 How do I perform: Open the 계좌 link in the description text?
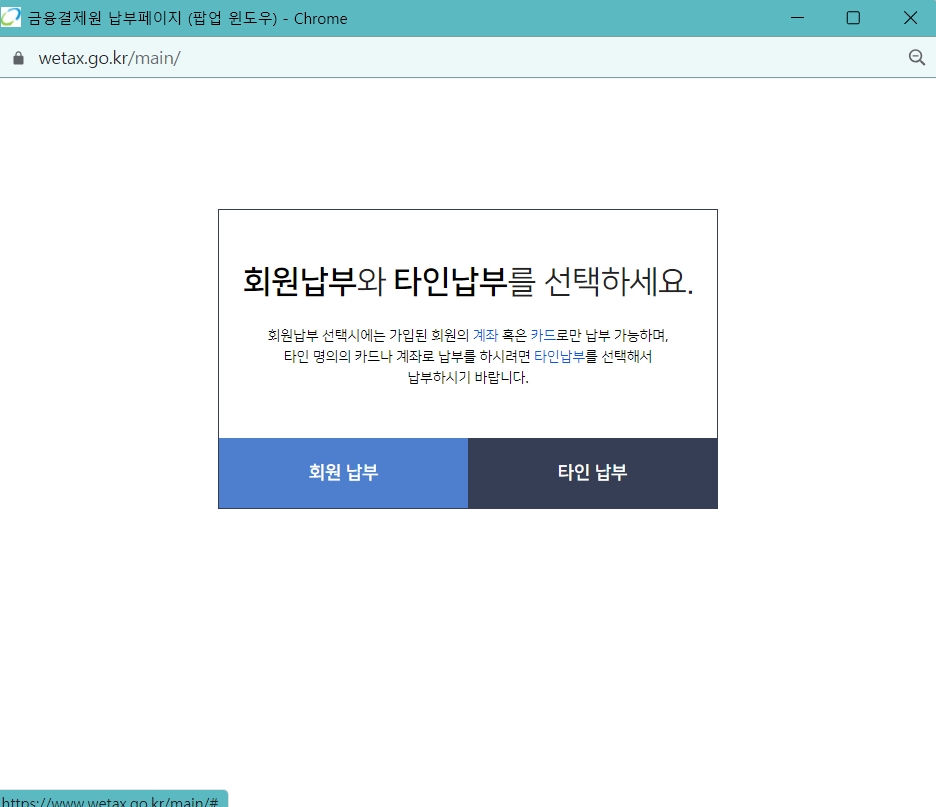486,335
